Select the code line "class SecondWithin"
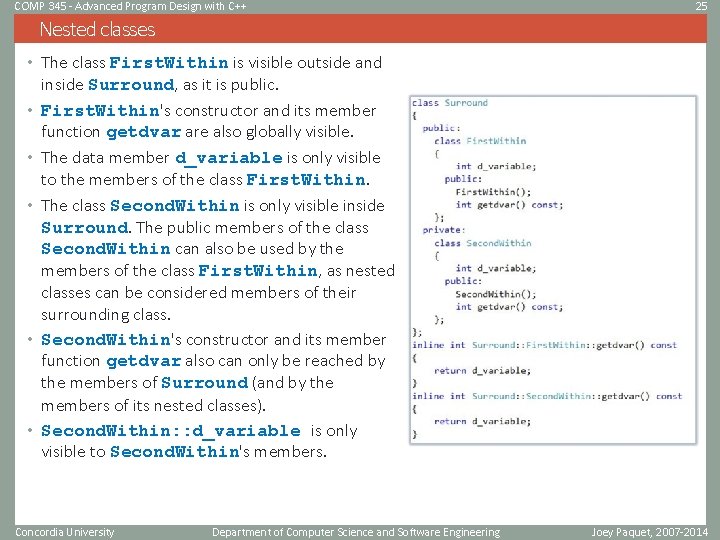Screen dimensions: 720x540 (x=483, y=243)
